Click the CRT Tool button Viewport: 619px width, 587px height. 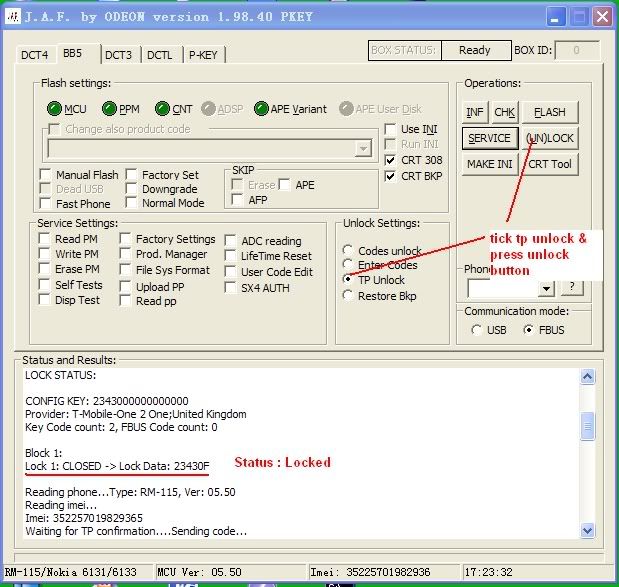(550, 164)
